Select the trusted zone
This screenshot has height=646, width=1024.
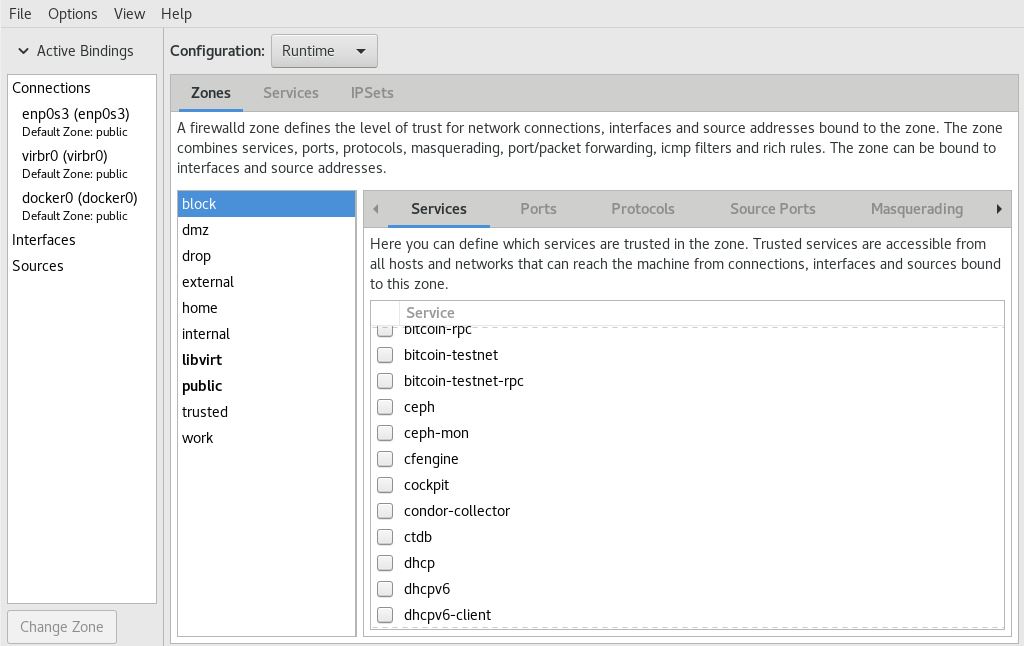205,411
